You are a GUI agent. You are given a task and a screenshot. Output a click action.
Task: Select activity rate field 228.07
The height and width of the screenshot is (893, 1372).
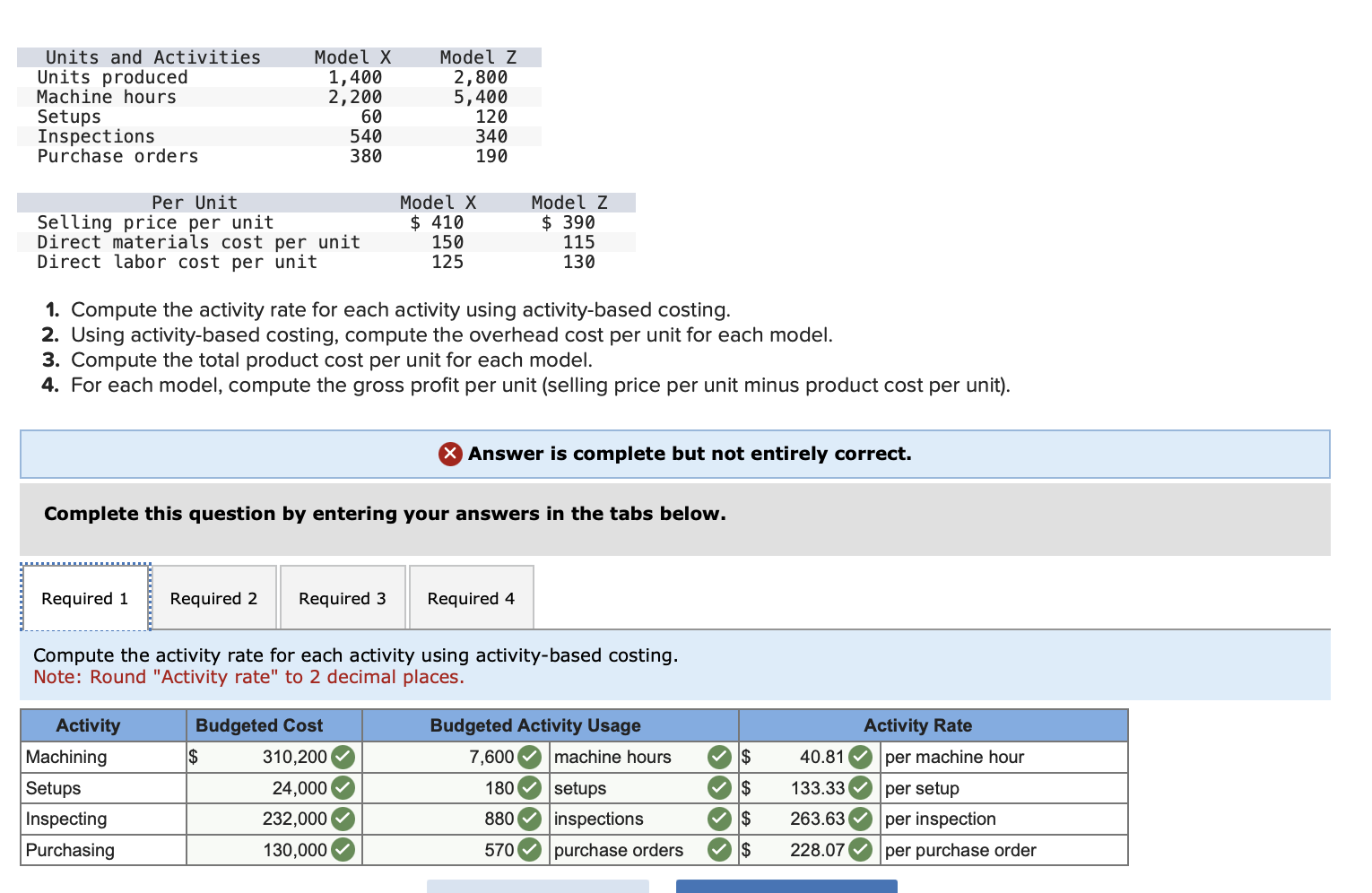(x=809, y=850)
